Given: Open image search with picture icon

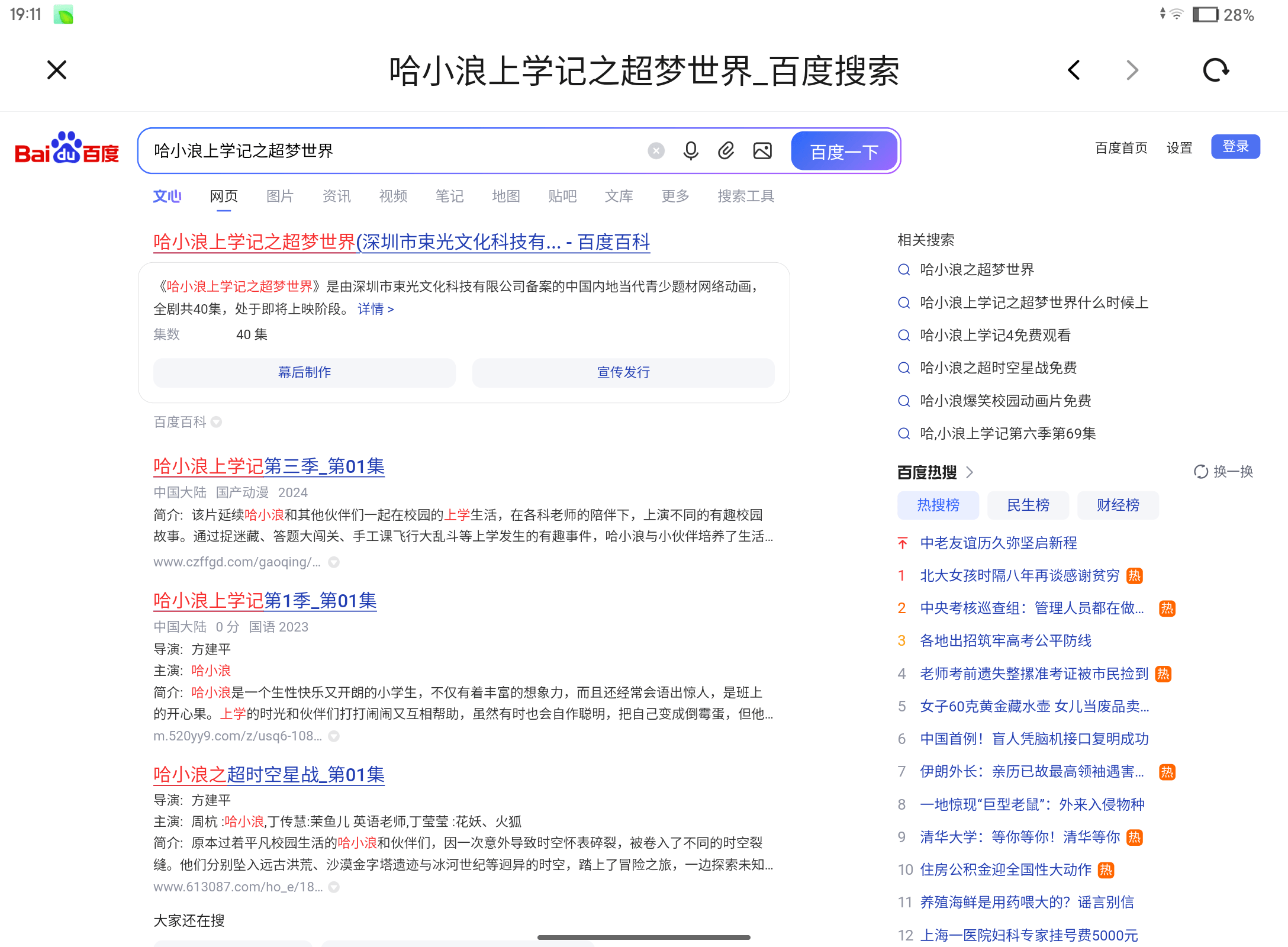Looking at the screenshot, I should [x=762, y=151].
